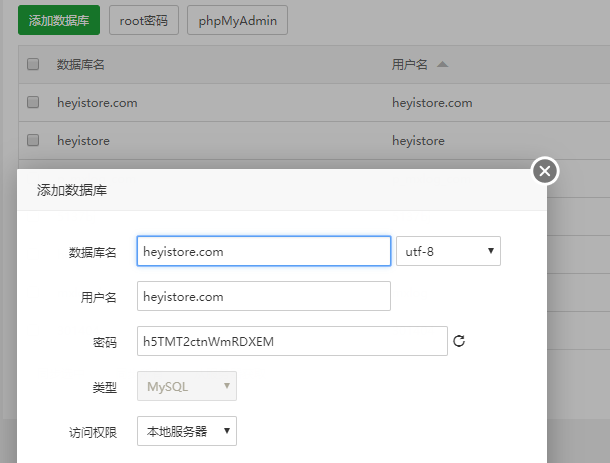
Task: Regenerate password with refresh icon
Action: click(x=459, y=341)
